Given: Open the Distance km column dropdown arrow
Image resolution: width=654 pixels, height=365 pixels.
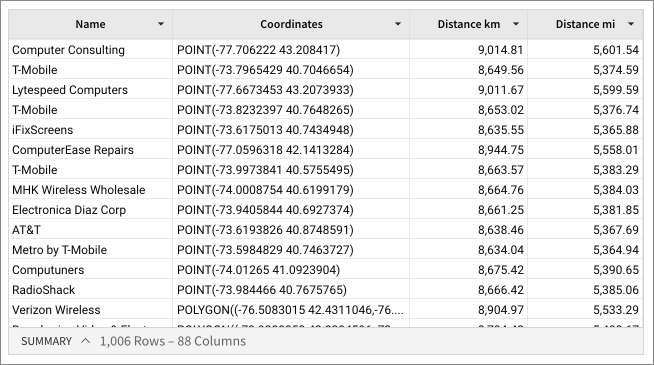Looking at the screenshot, I should point(516,24).
